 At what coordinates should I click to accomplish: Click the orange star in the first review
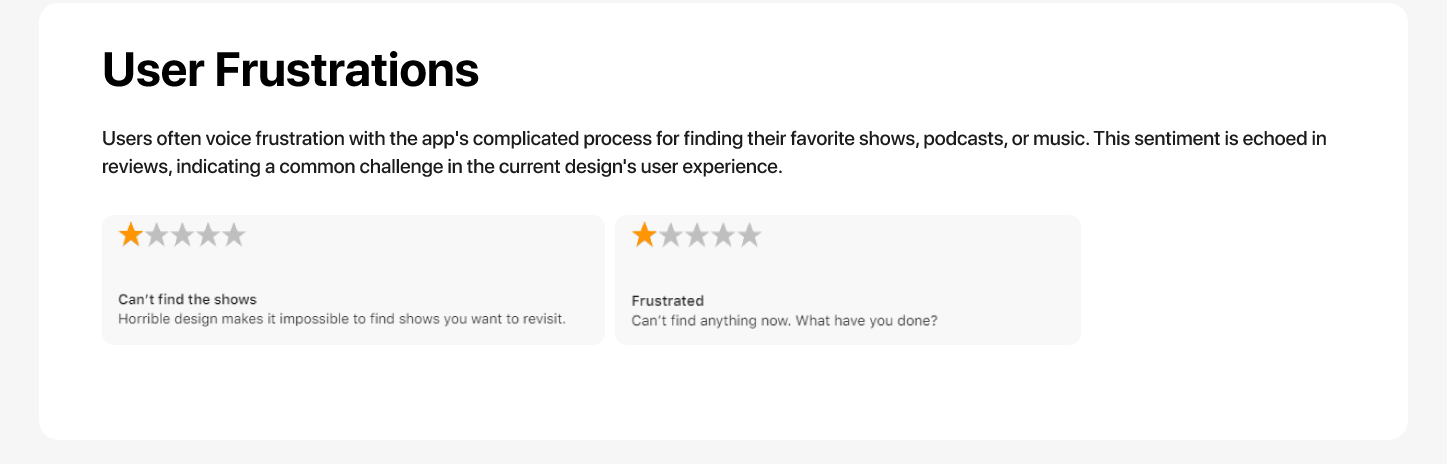tap(130, 236)
